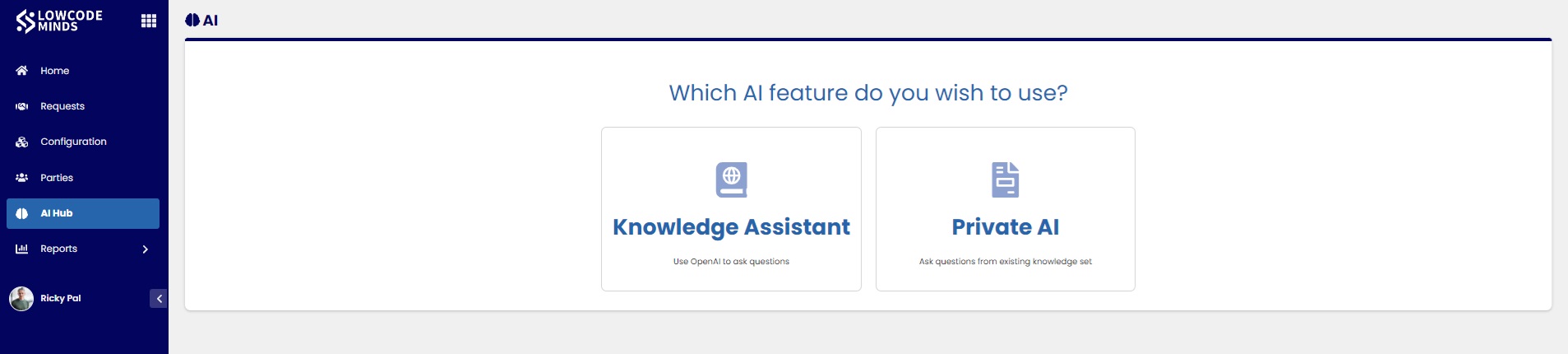This screenshot has width=1568, height=354.
Task: Click Ricky Pal avatar photo
Action: (x=21, y=299)
